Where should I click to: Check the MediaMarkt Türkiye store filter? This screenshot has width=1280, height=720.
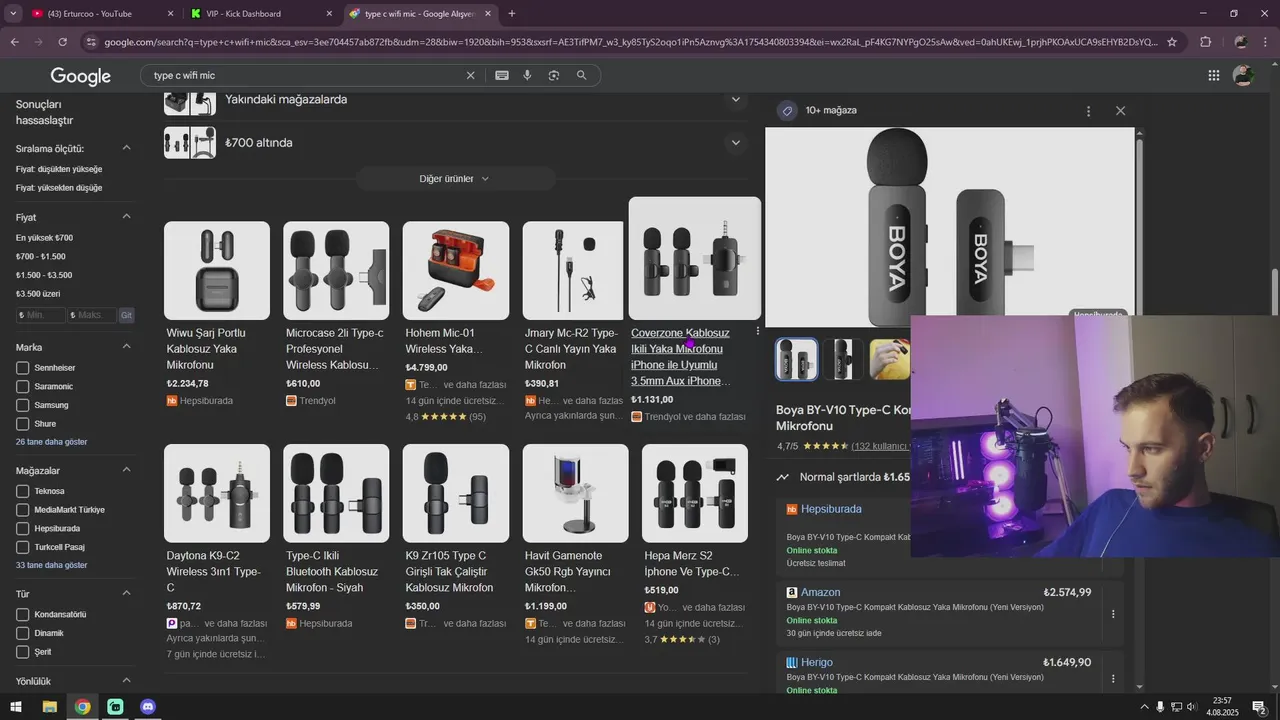(x=22, y=510)
